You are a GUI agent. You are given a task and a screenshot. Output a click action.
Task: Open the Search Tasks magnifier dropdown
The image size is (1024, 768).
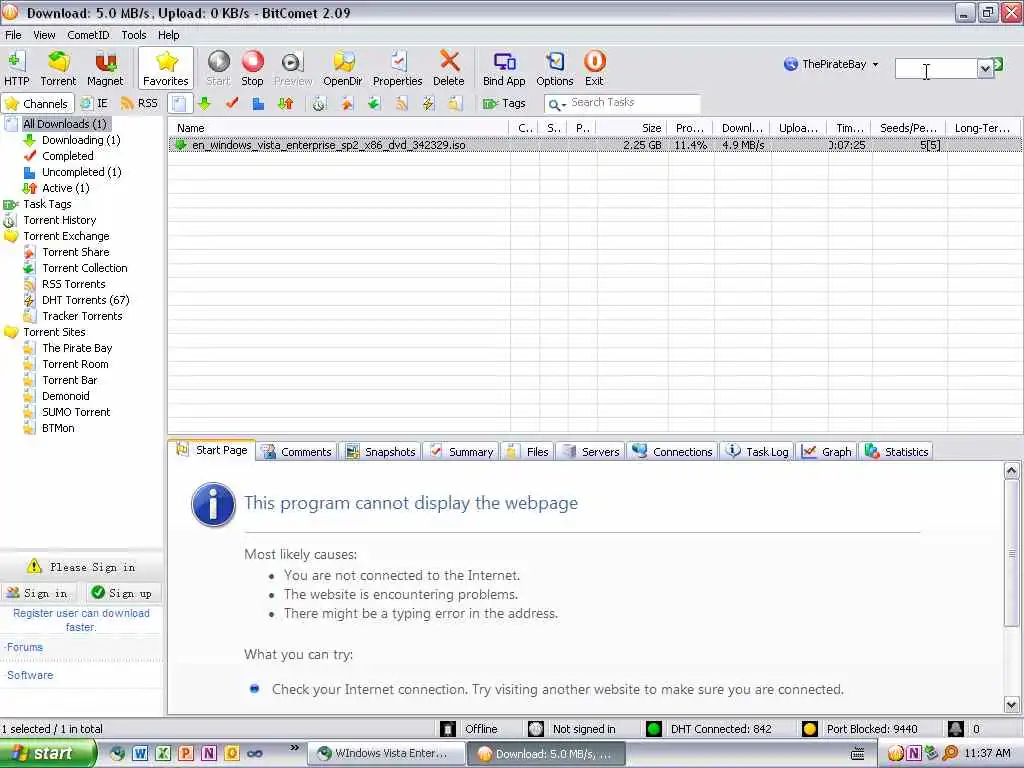click(x=556, y=104)
